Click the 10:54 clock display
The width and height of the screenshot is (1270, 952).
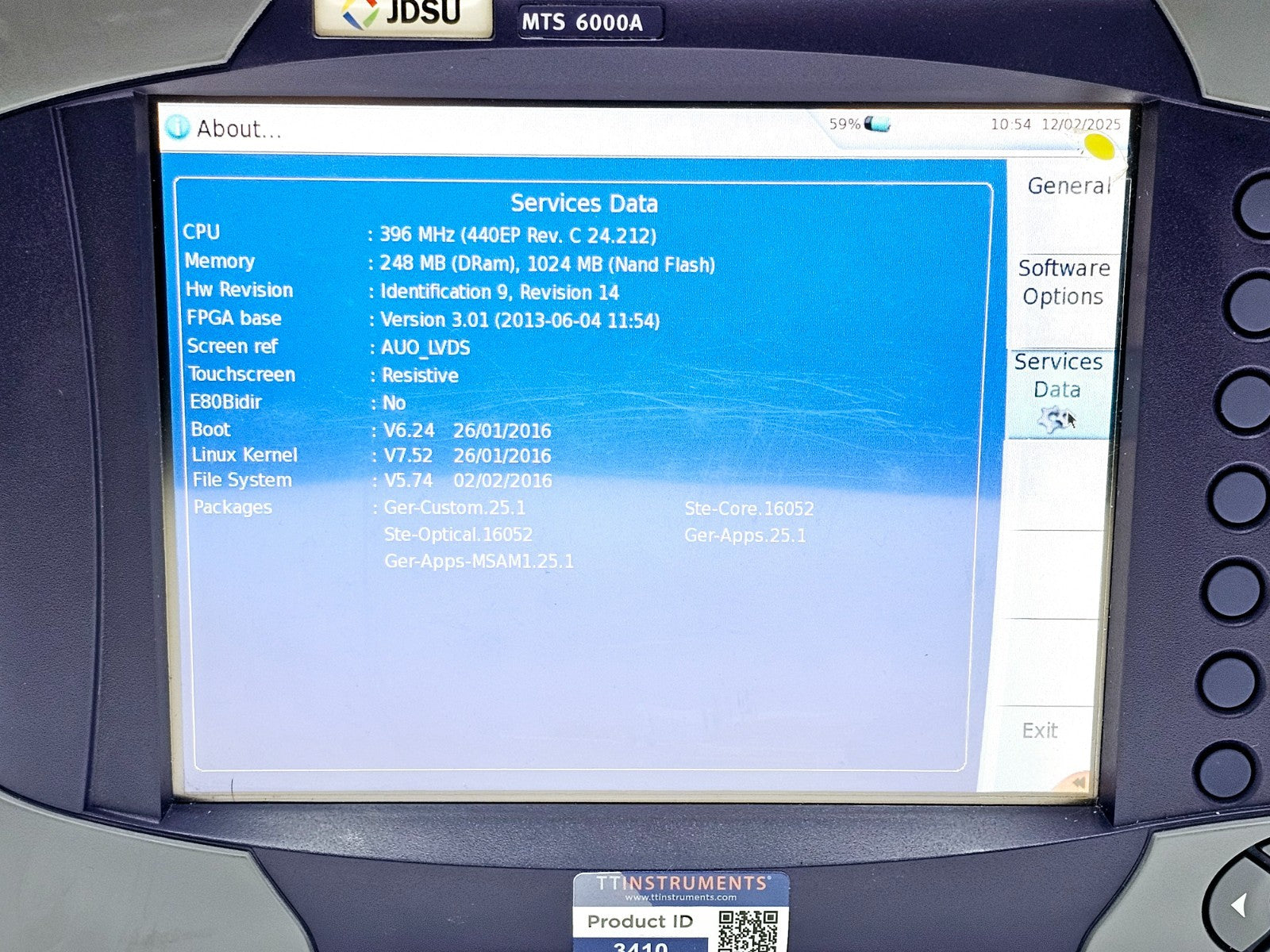pos(1010,125)
